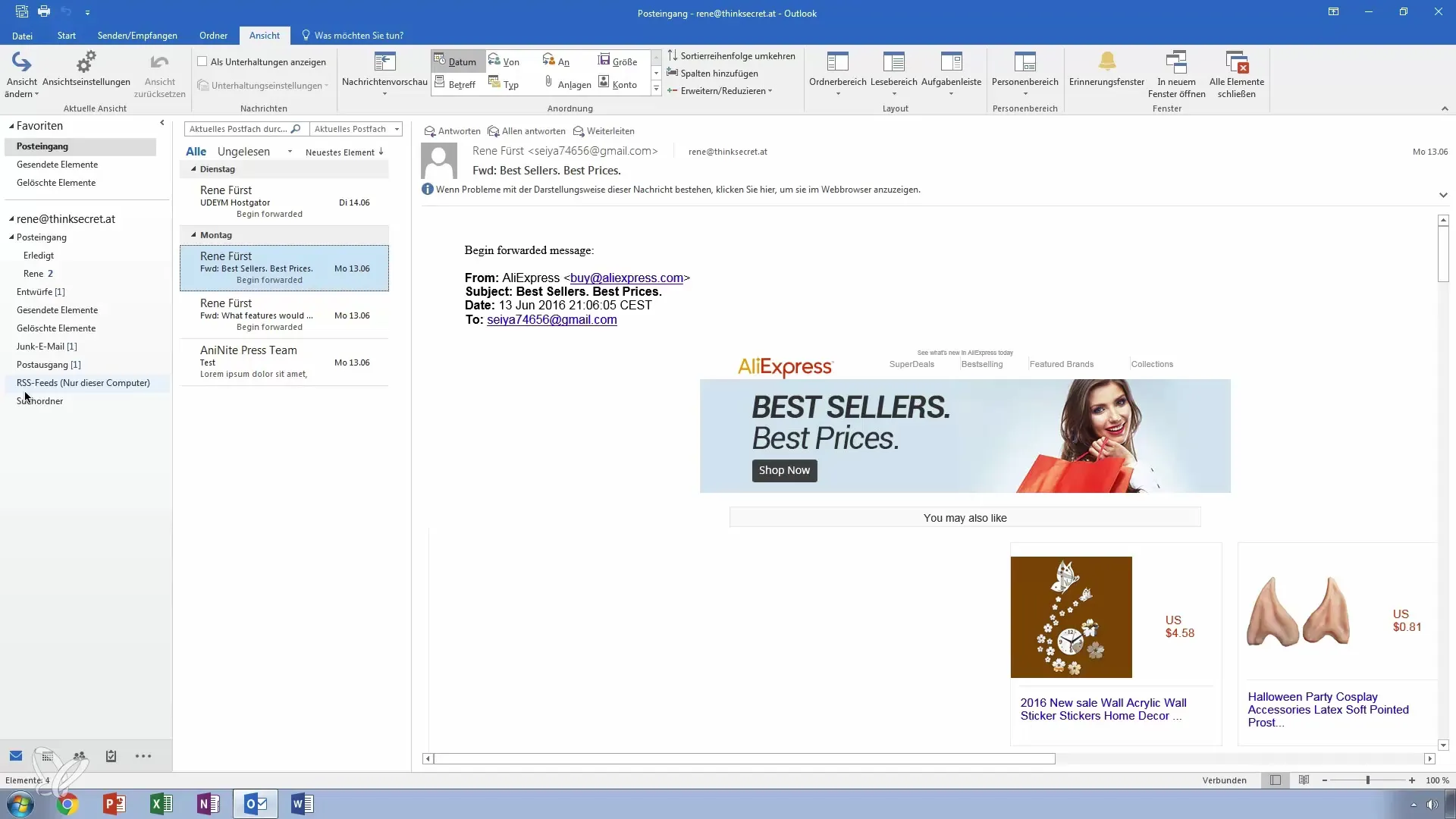Adjust the zoom slider handle
The width and height of the screenshot is (1456, 819).
1368,780
